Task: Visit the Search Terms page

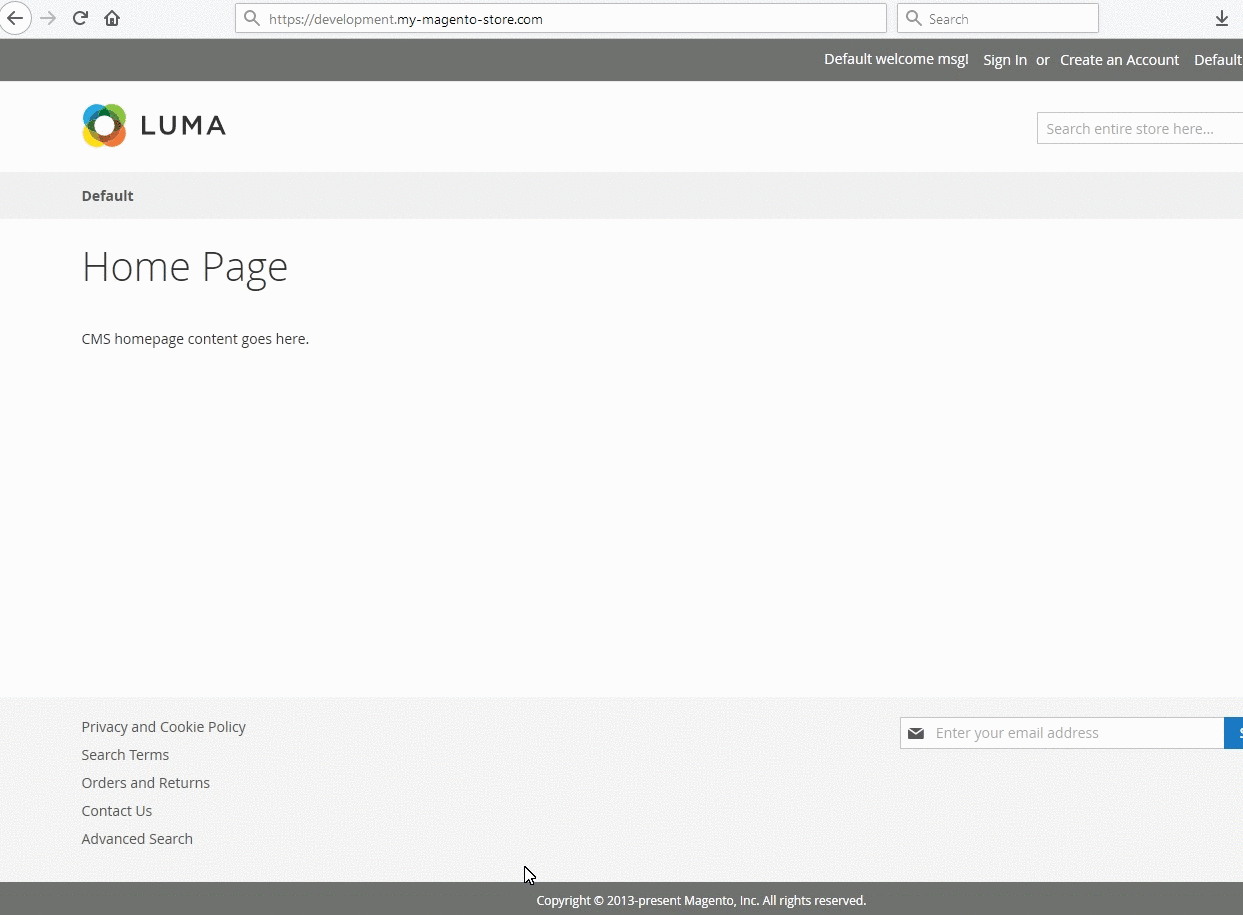Action: pos(125,755)
